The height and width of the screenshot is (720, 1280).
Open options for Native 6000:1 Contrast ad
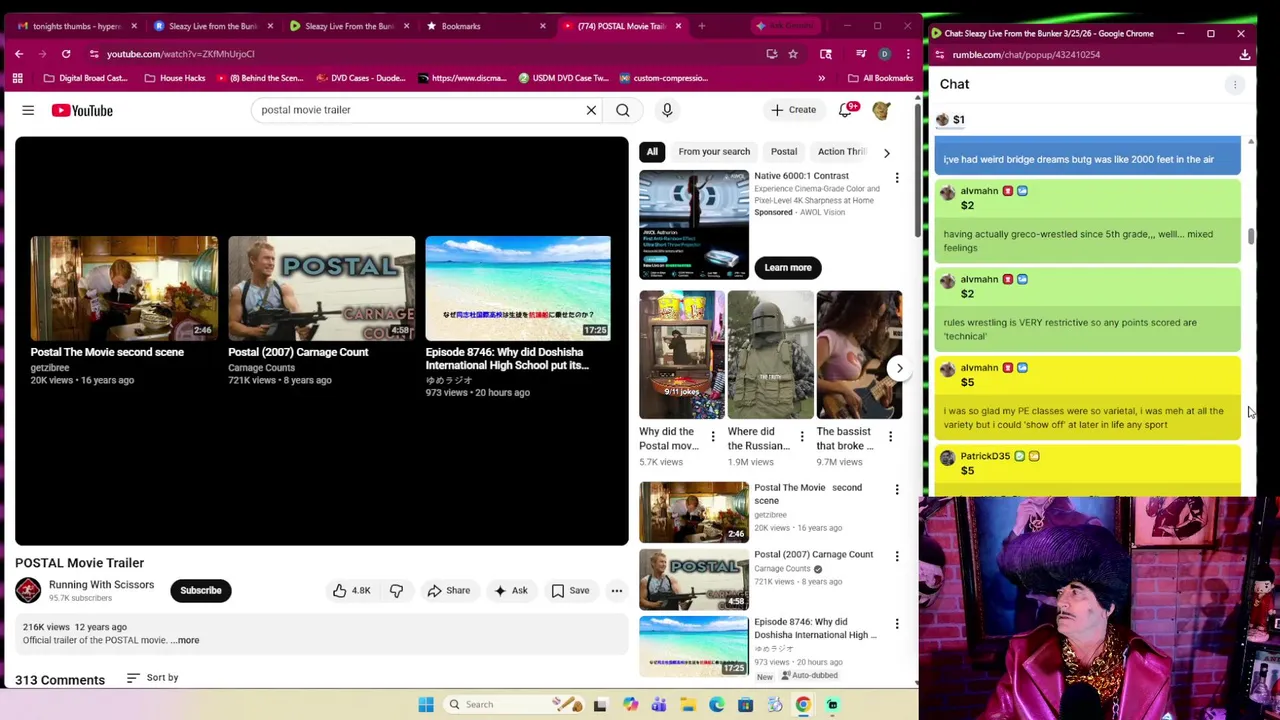click(x=897, y=178)
